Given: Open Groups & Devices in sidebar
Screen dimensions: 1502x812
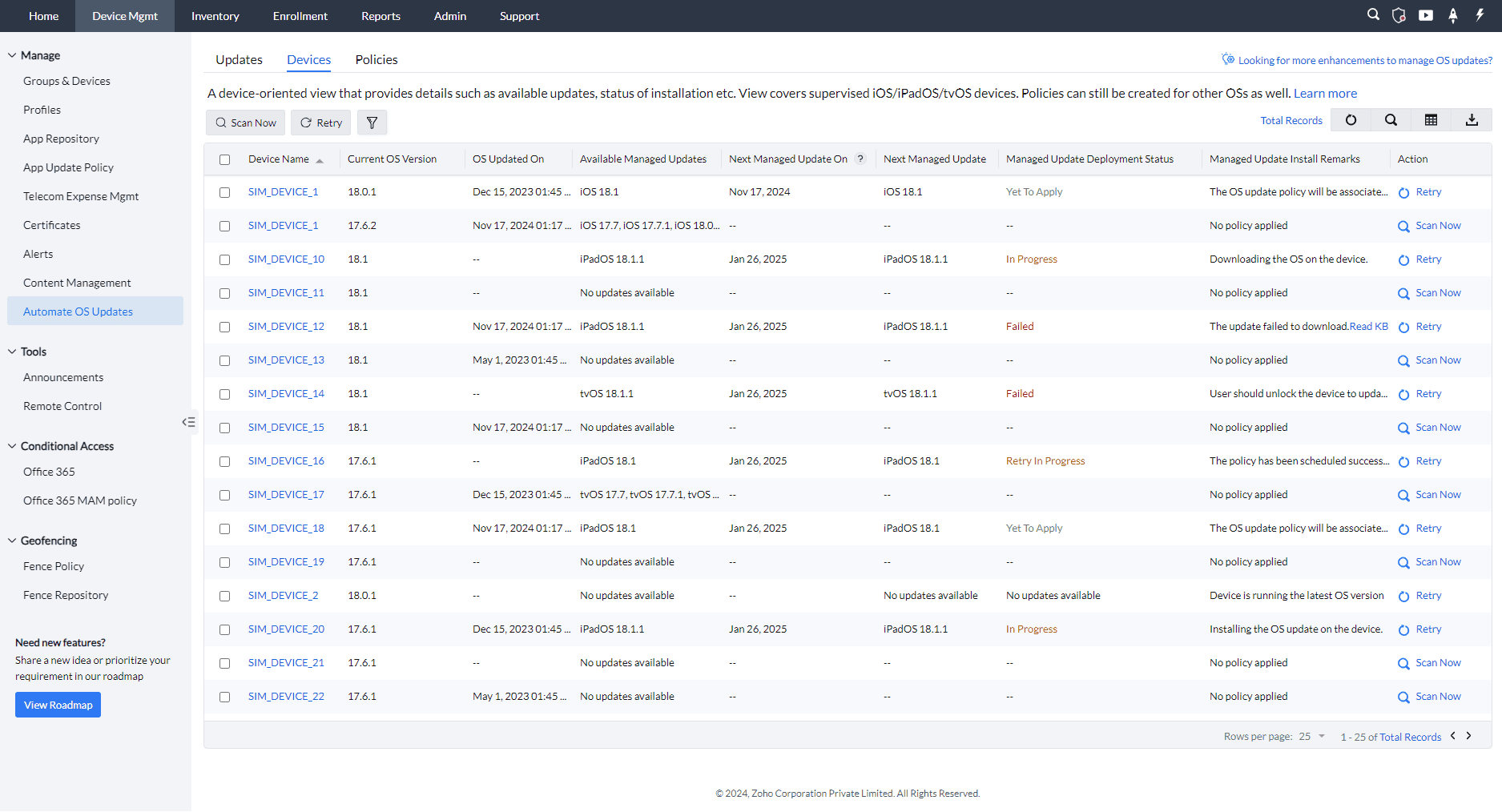Looking at the screenshot, I should [x=67, y=81].
